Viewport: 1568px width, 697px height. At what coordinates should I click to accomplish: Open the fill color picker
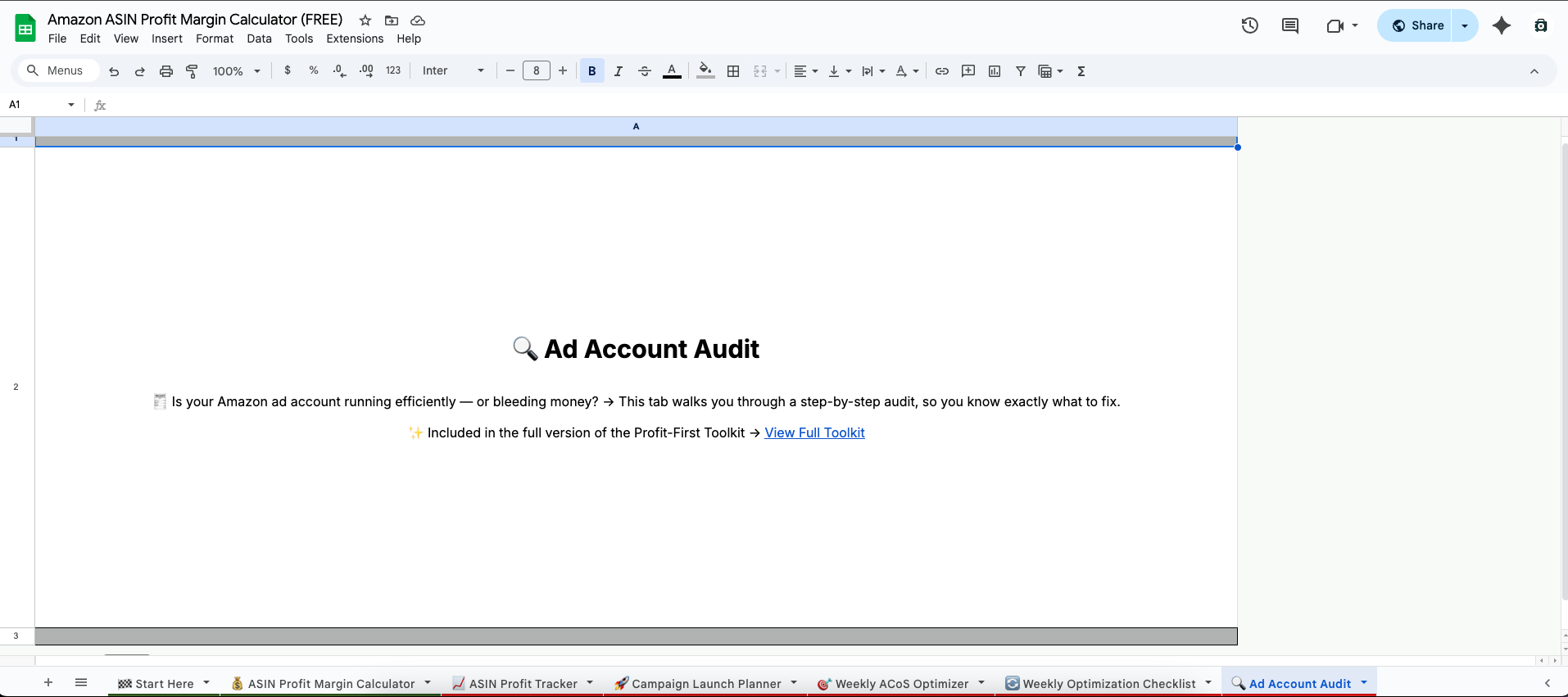[705, 71]
